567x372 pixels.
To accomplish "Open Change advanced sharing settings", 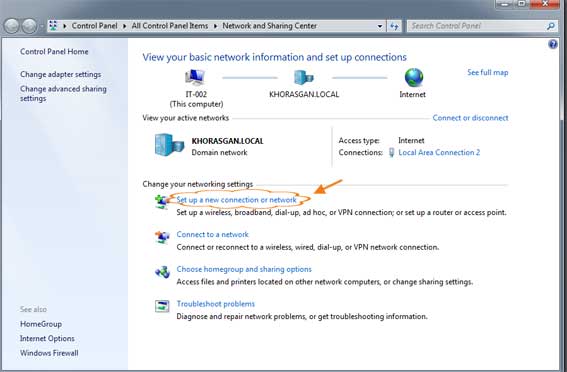I will (63, 93).
